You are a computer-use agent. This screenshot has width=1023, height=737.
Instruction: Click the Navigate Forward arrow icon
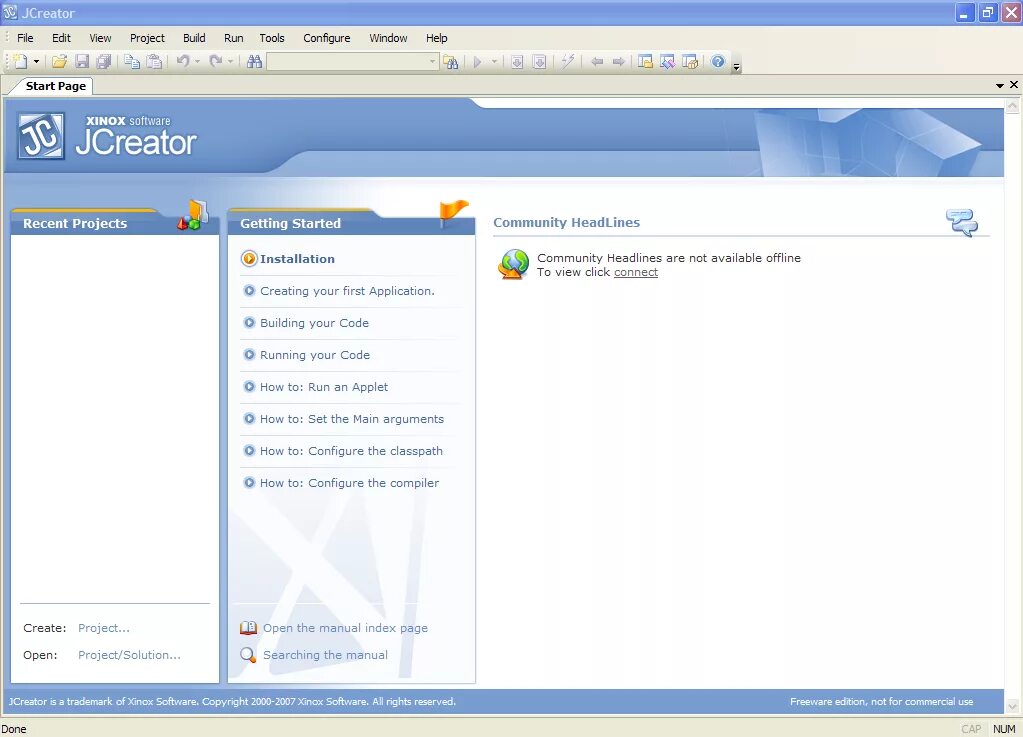[618, 61]
